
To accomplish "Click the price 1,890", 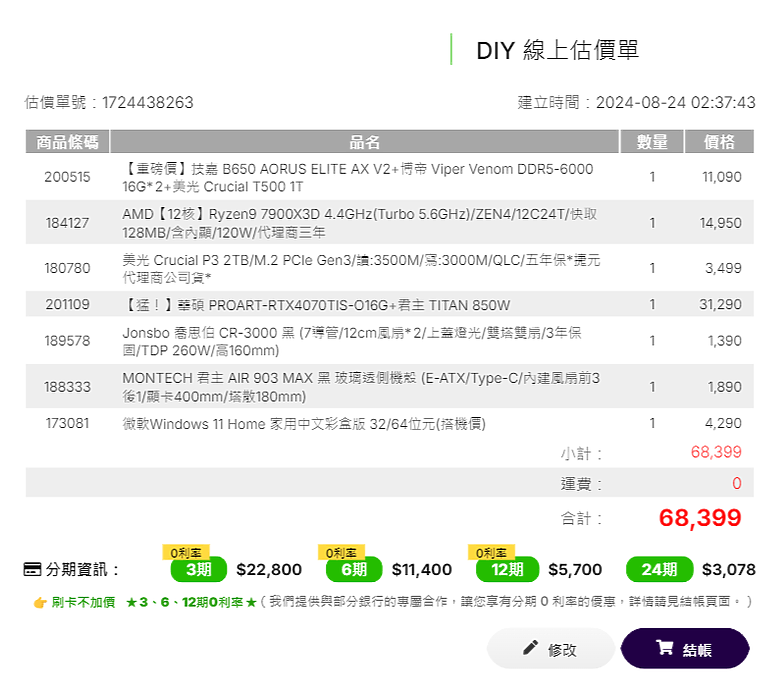I will pyautogui.click(x=724, y=387).
